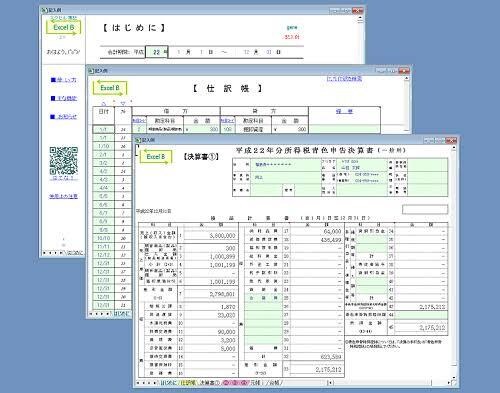Select the gross margin cell 2,798,801
Viewport: 500px width, 393px height.
[x=210, y=294]
